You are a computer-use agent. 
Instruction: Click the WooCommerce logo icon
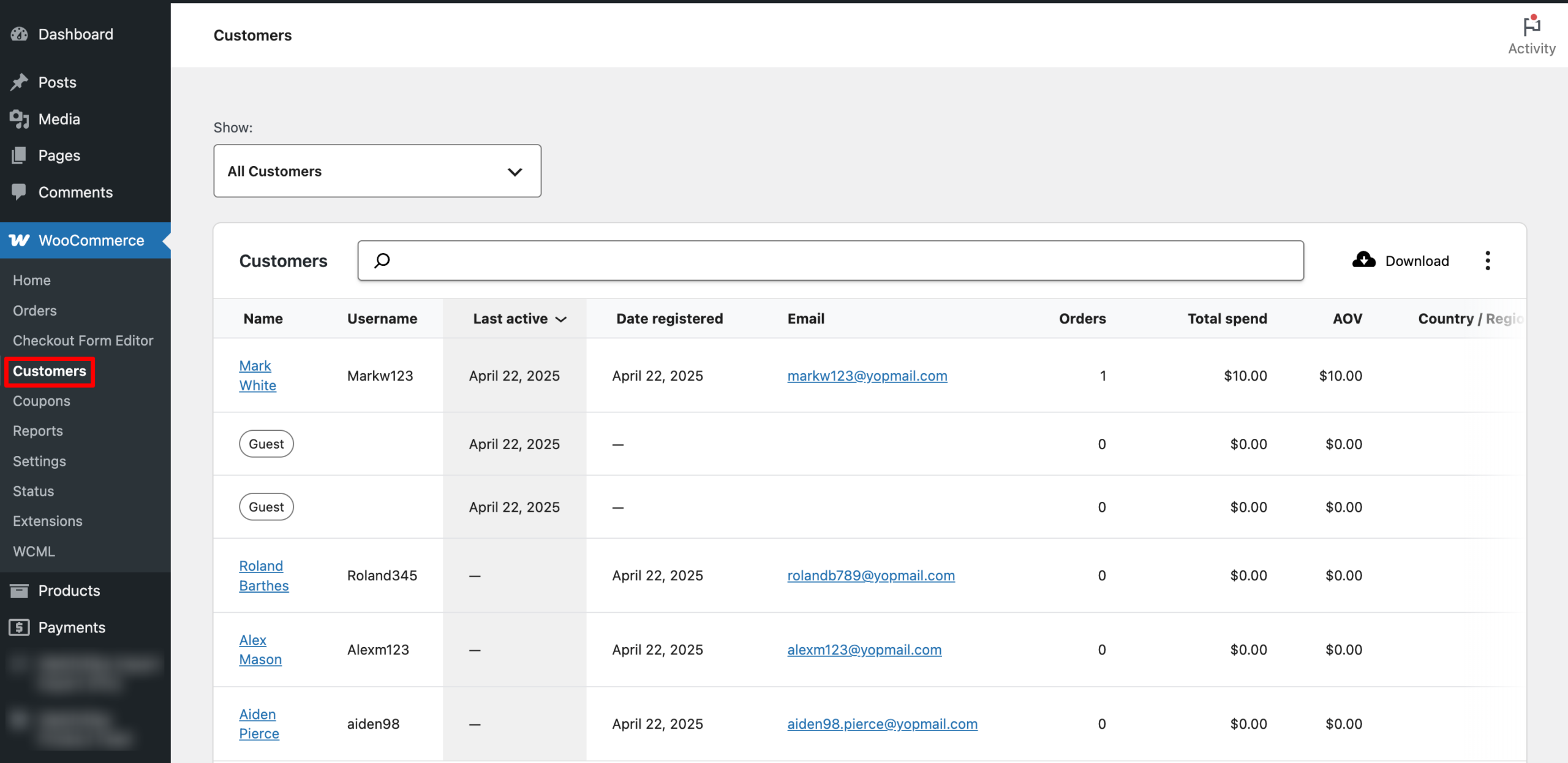point(20,240)
